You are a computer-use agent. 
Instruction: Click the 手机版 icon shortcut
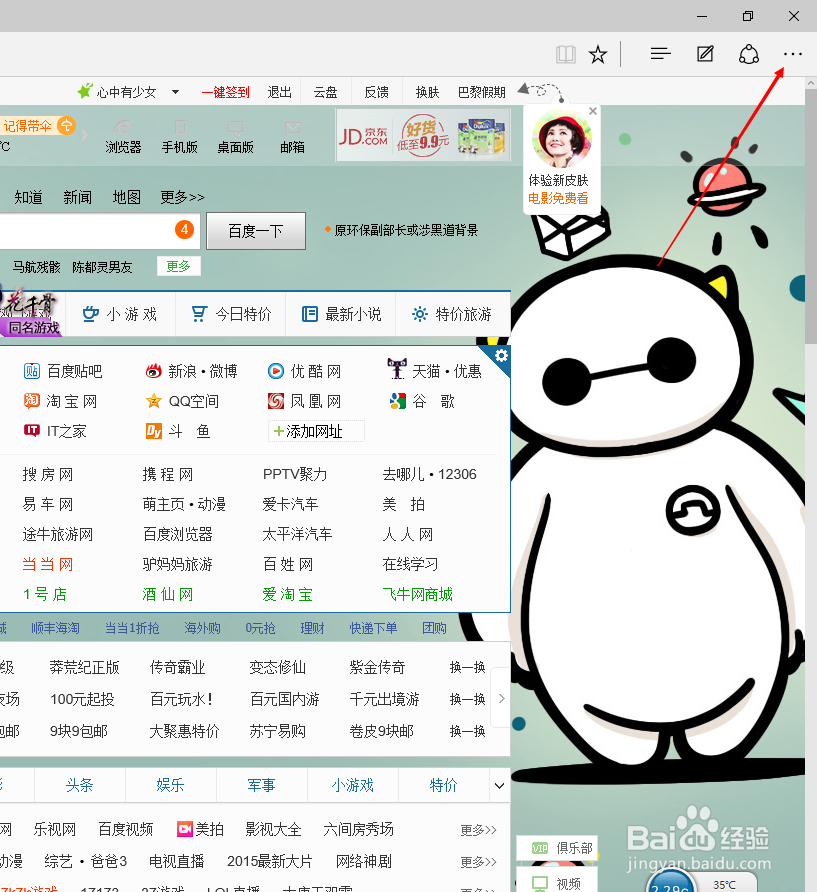pyautogui.click(x=179, y=138)
